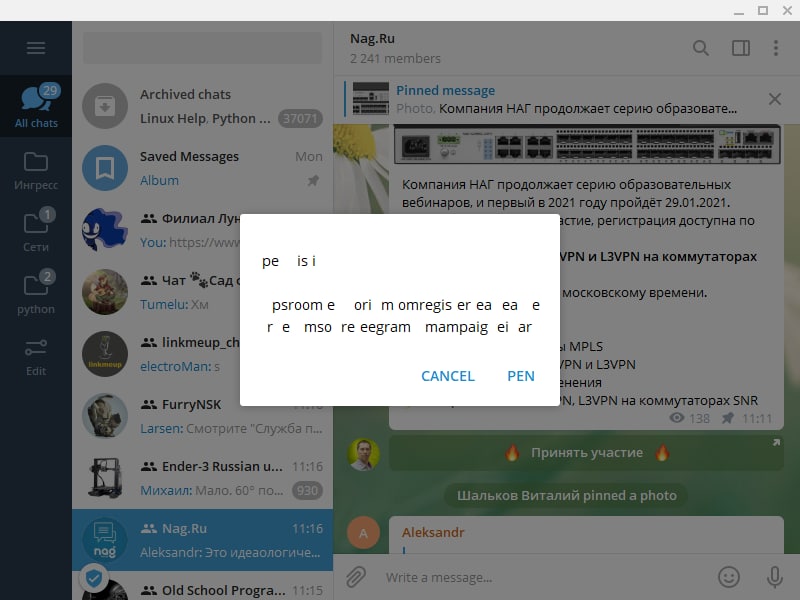This screenshot has width=800, height=600.
Task: Click the pinned a photo service message
Action: tap(566, 495)
